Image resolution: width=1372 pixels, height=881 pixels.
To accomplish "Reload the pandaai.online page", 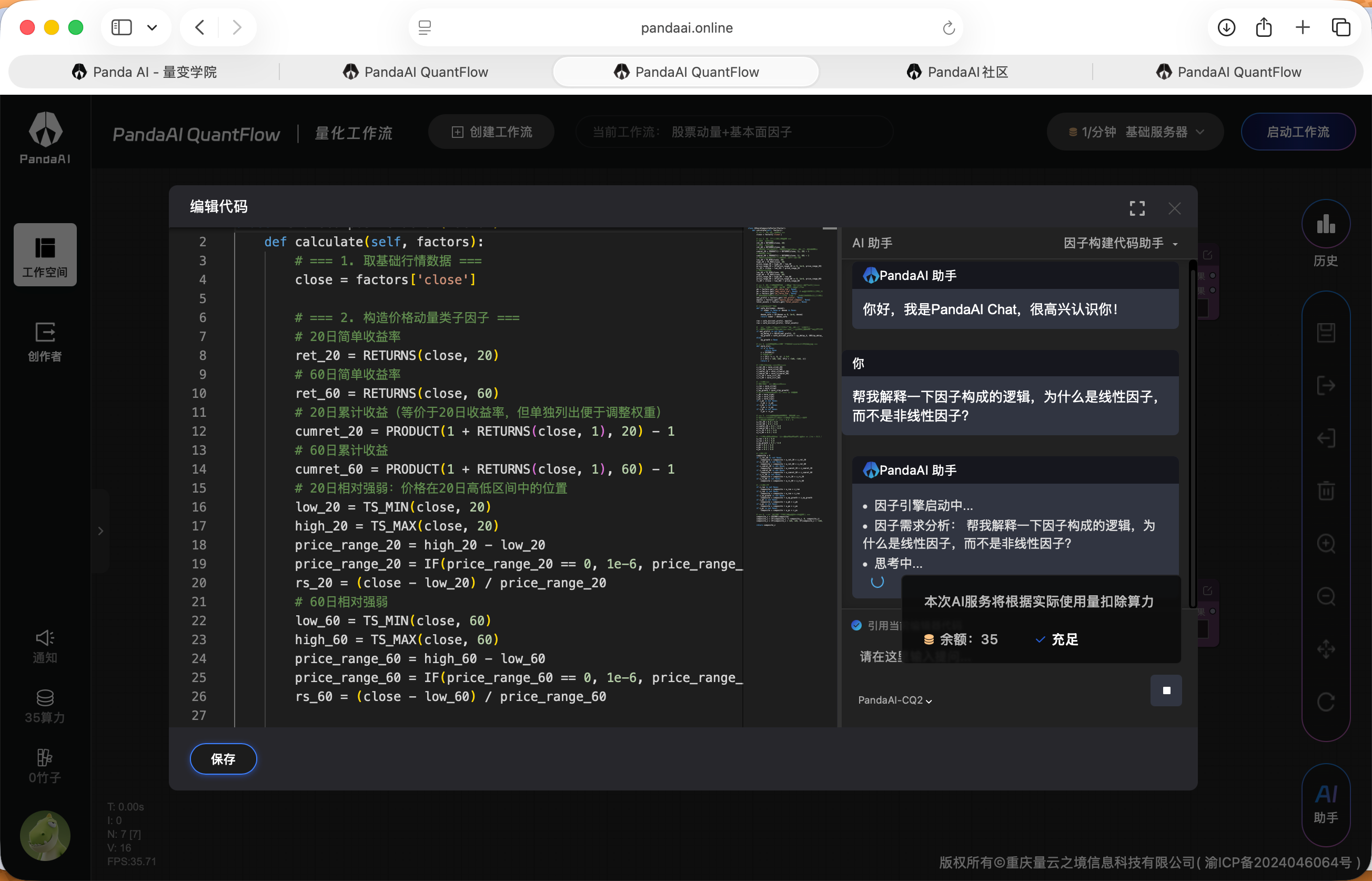I will coord(949,27).
